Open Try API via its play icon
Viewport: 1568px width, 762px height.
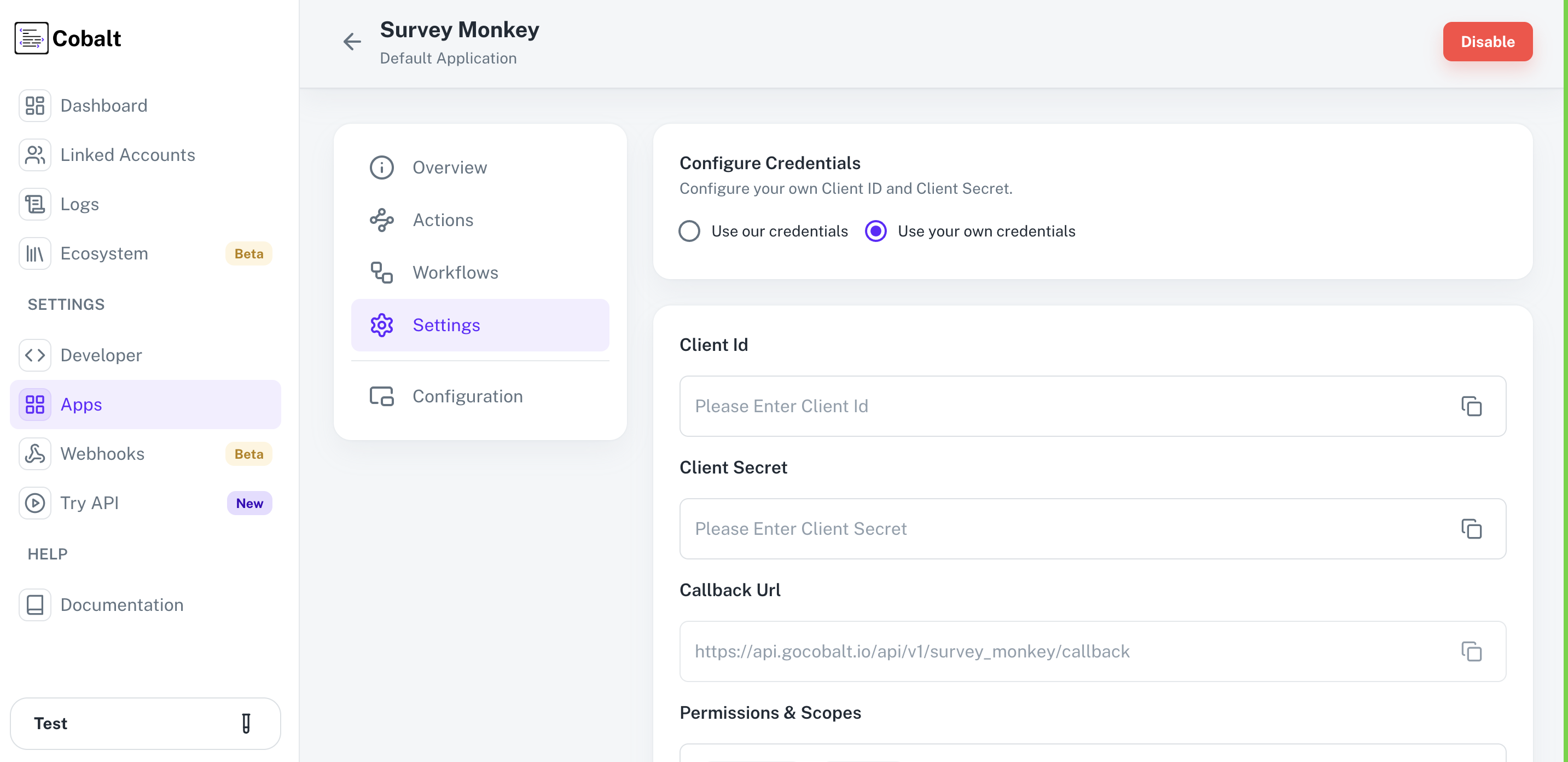point(34,503)
